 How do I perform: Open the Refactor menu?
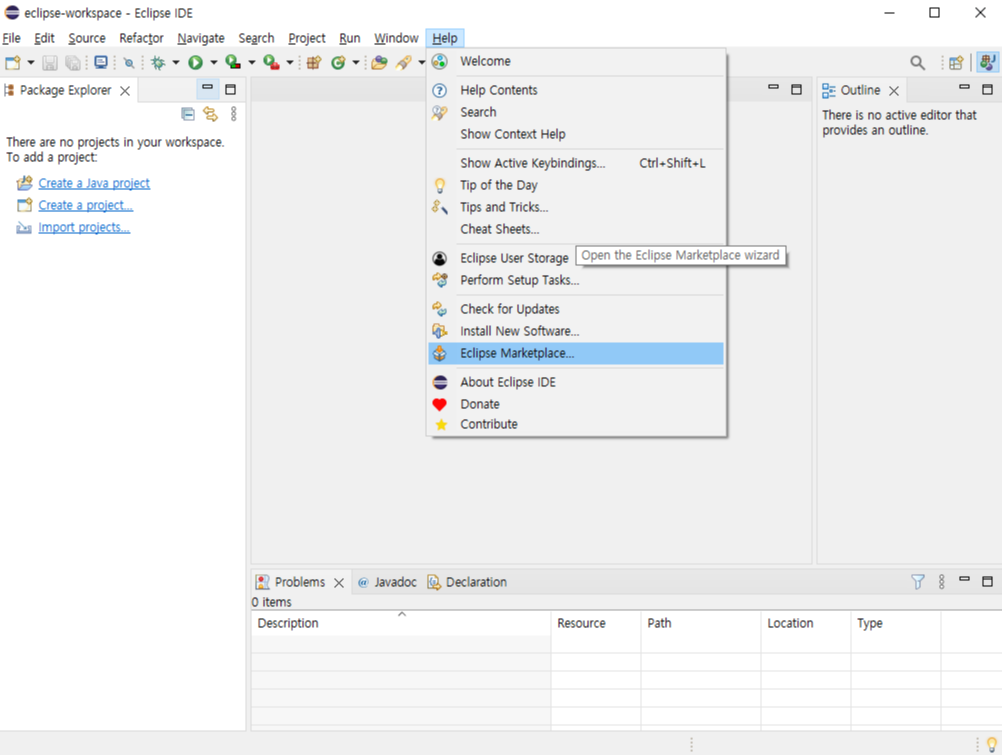pos(141,38)
